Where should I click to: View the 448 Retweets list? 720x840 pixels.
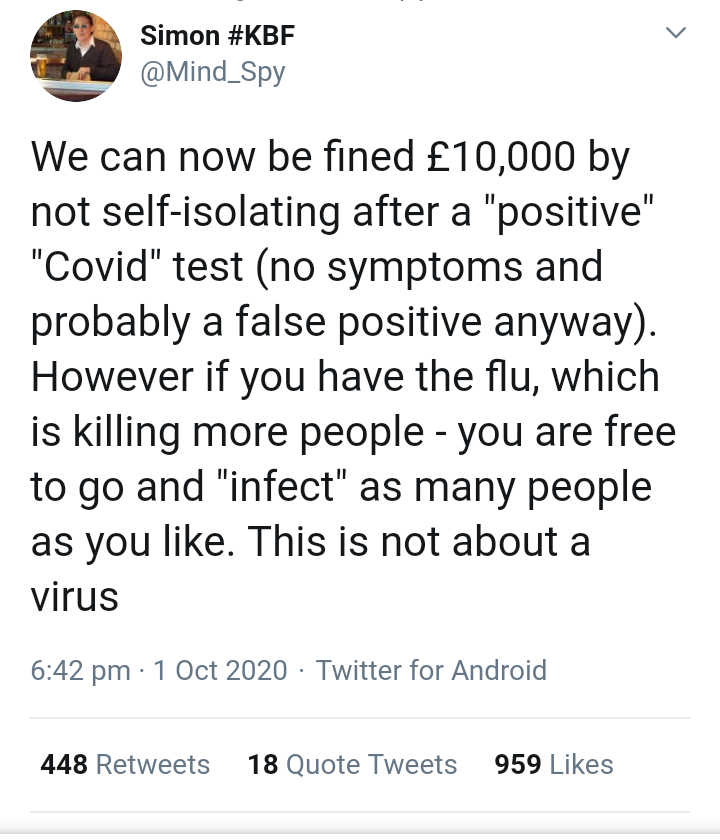click(125, 764)
